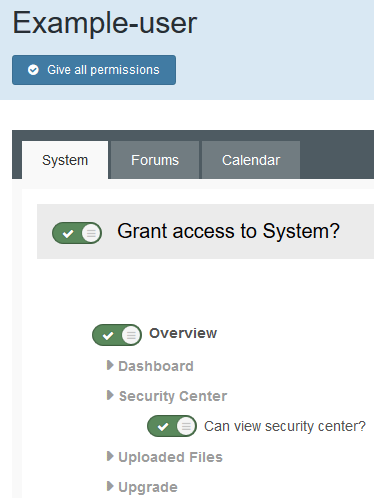374x498 pixels.
Task: Toggle Grant access to System switch
Action: click(x=77, y=233)
